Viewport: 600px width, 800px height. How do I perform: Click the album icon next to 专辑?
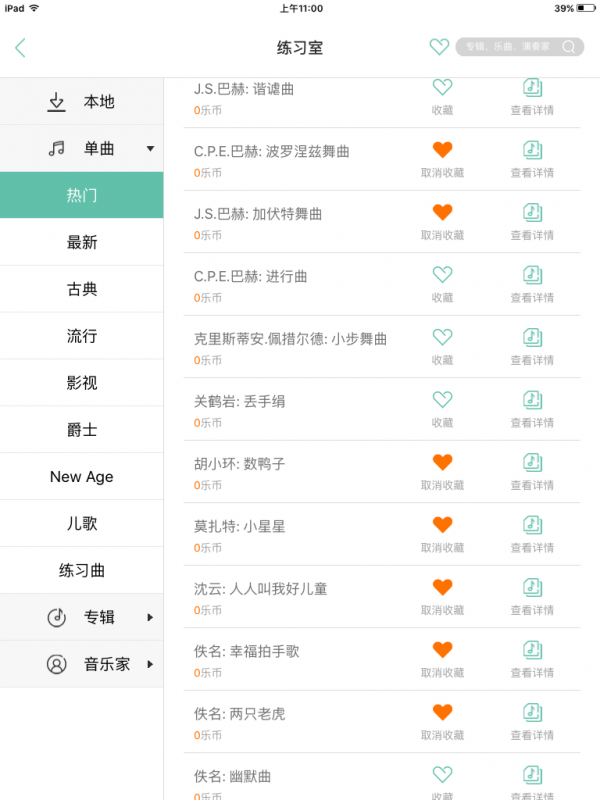coord(55,618)
